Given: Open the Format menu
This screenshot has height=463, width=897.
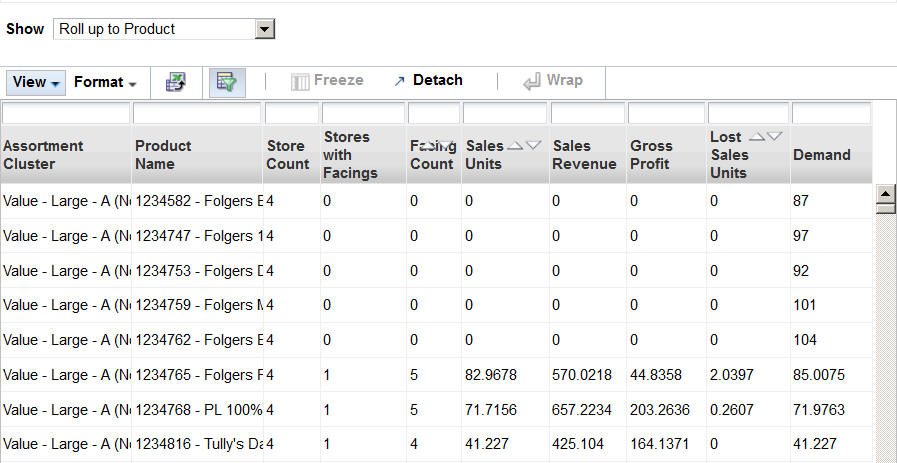Looking at the screenshot, I should tap(105, 82).
